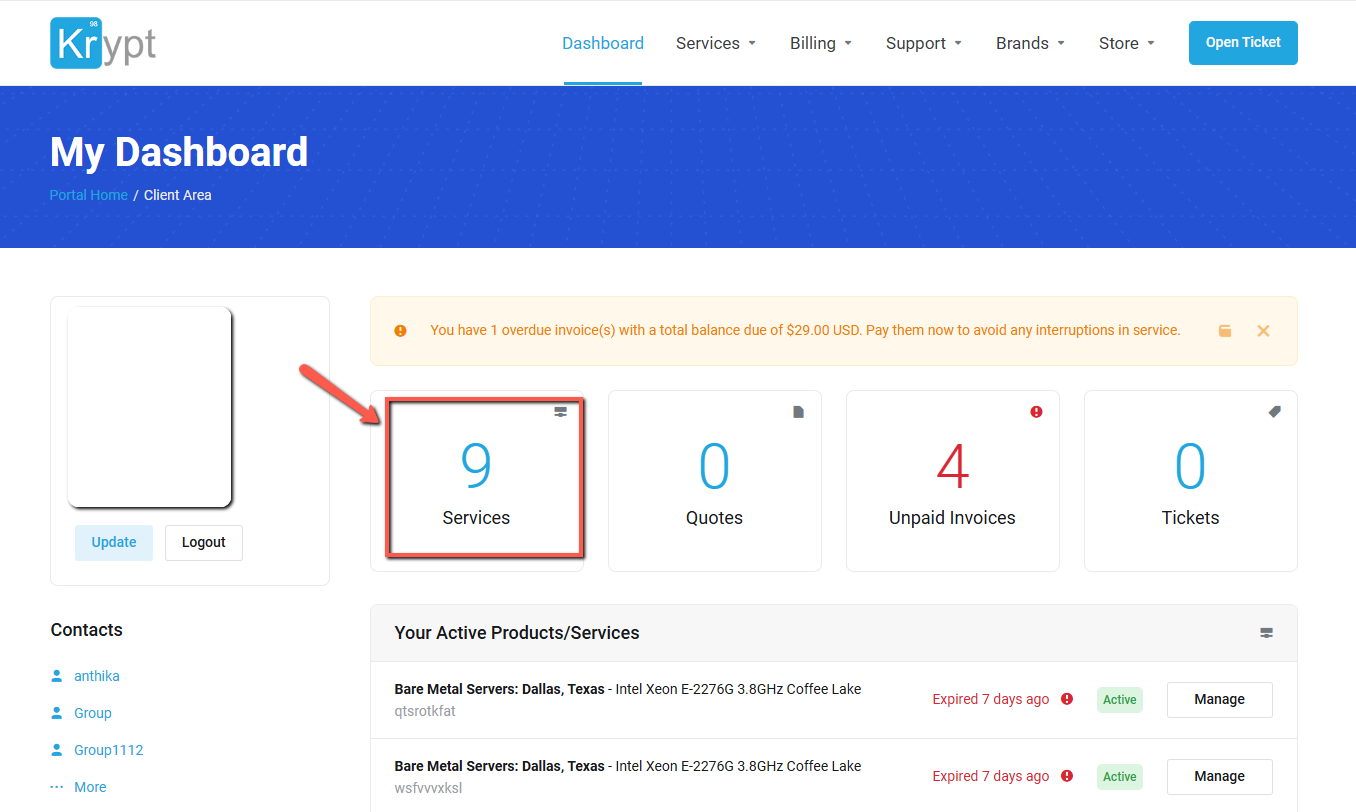Click Manage for the wsfvvvxksl server
Viewport: 1356px width, 812px height.
click(1219, 776)
